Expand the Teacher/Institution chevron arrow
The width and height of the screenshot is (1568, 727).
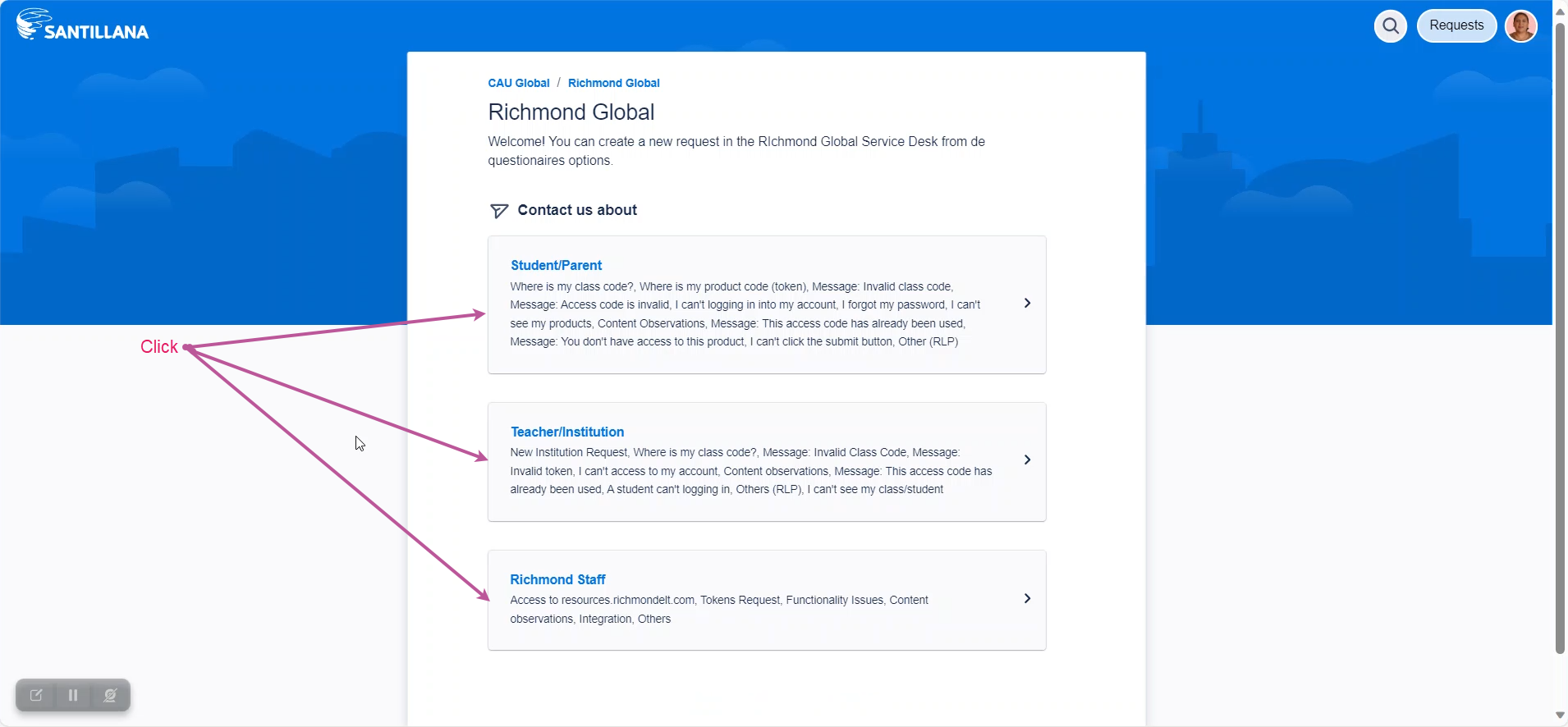[x=1027, y=460]
